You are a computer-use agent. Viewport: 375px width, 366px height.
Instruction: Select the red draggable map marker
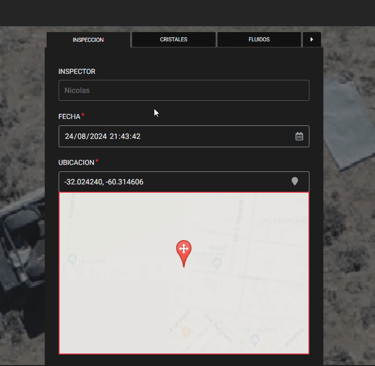[184, 253]
